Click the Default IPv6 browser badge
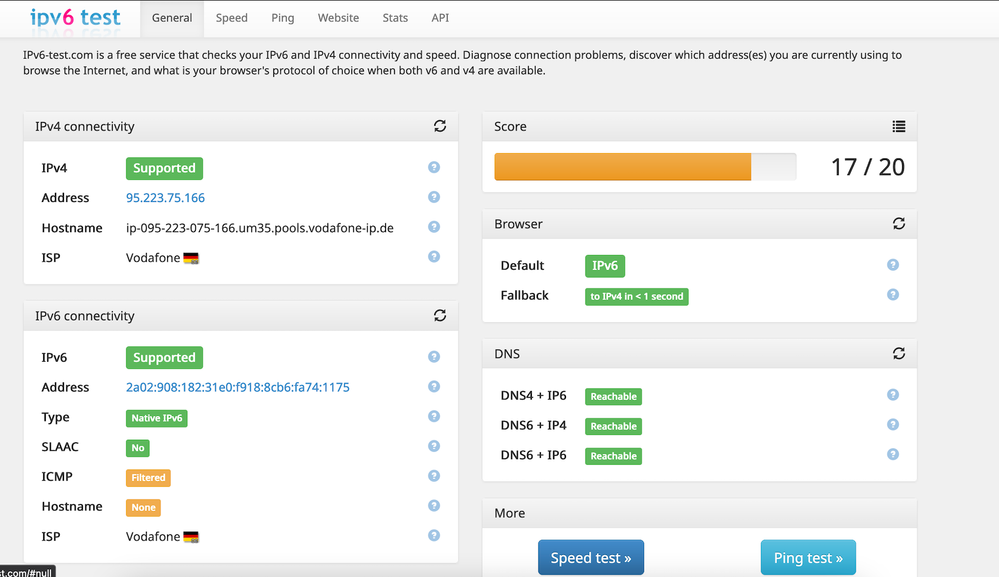This screenshot has width=999, height=577. click(605, 266)
